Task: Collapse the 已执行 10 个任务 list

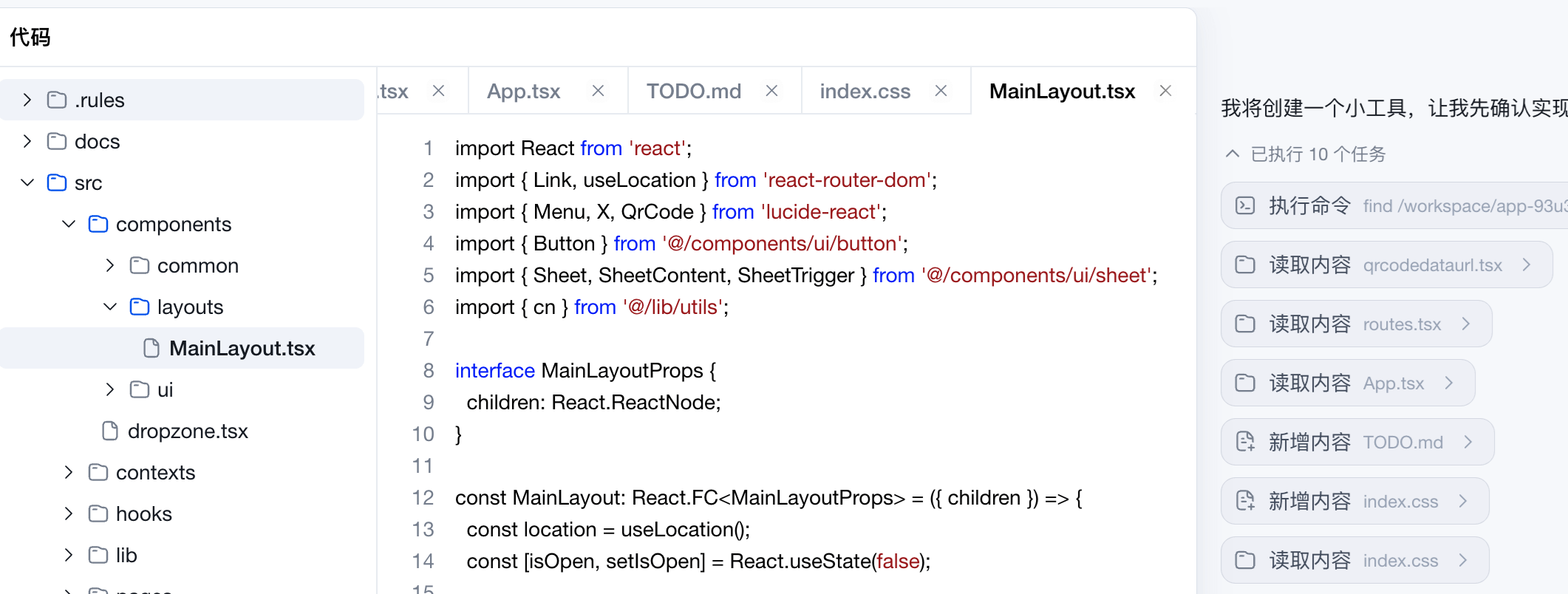Action: point(1232,154)
